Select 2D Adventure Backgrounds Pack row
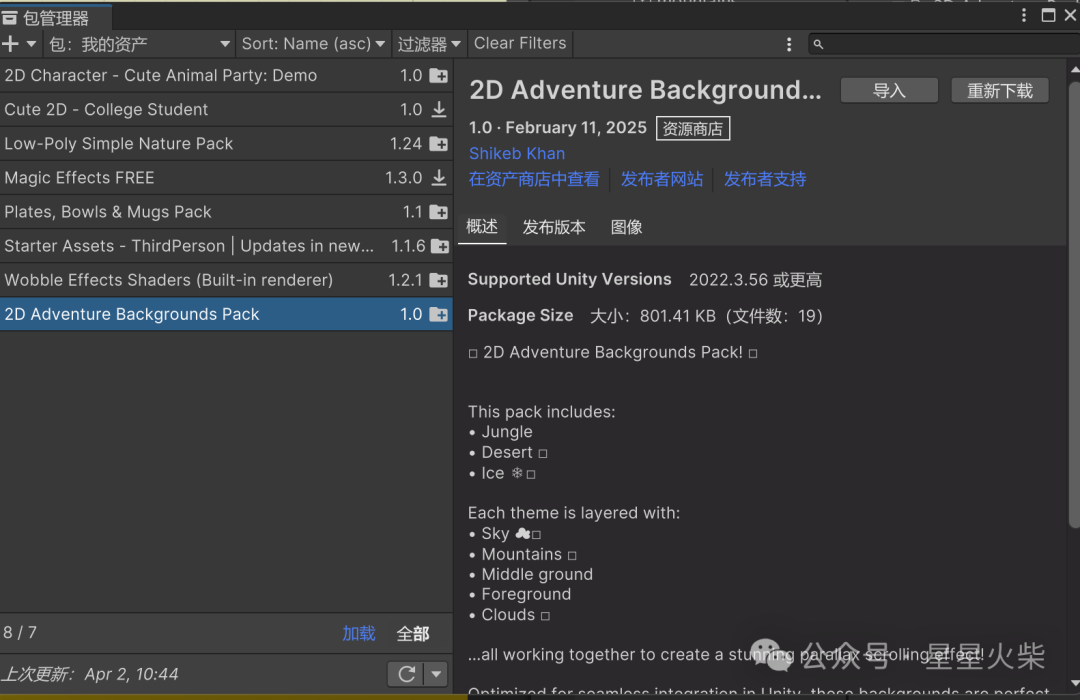 click(x=226, y=314)
